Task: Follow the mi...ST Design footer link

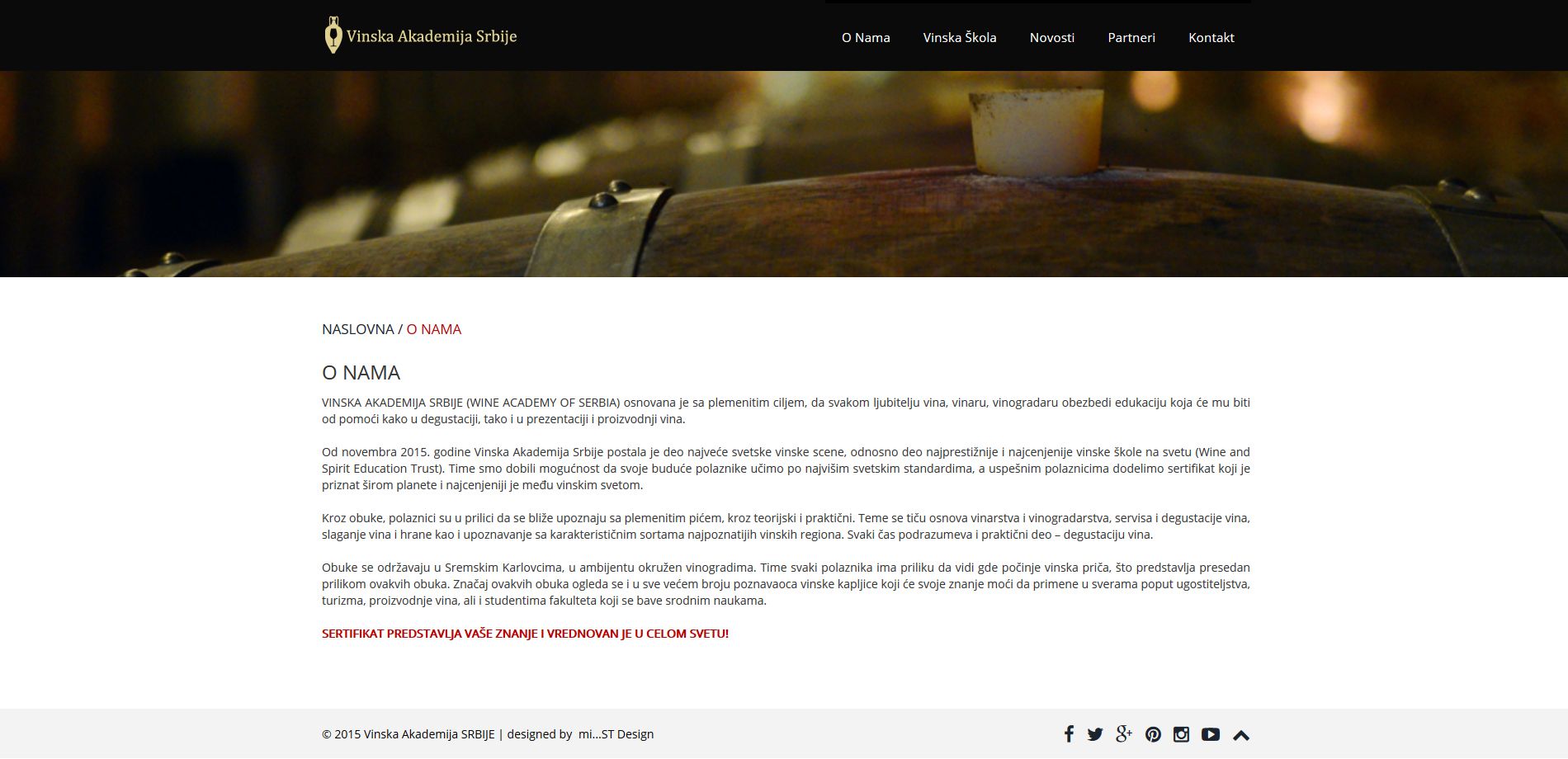Action: [x=616, y=734]
